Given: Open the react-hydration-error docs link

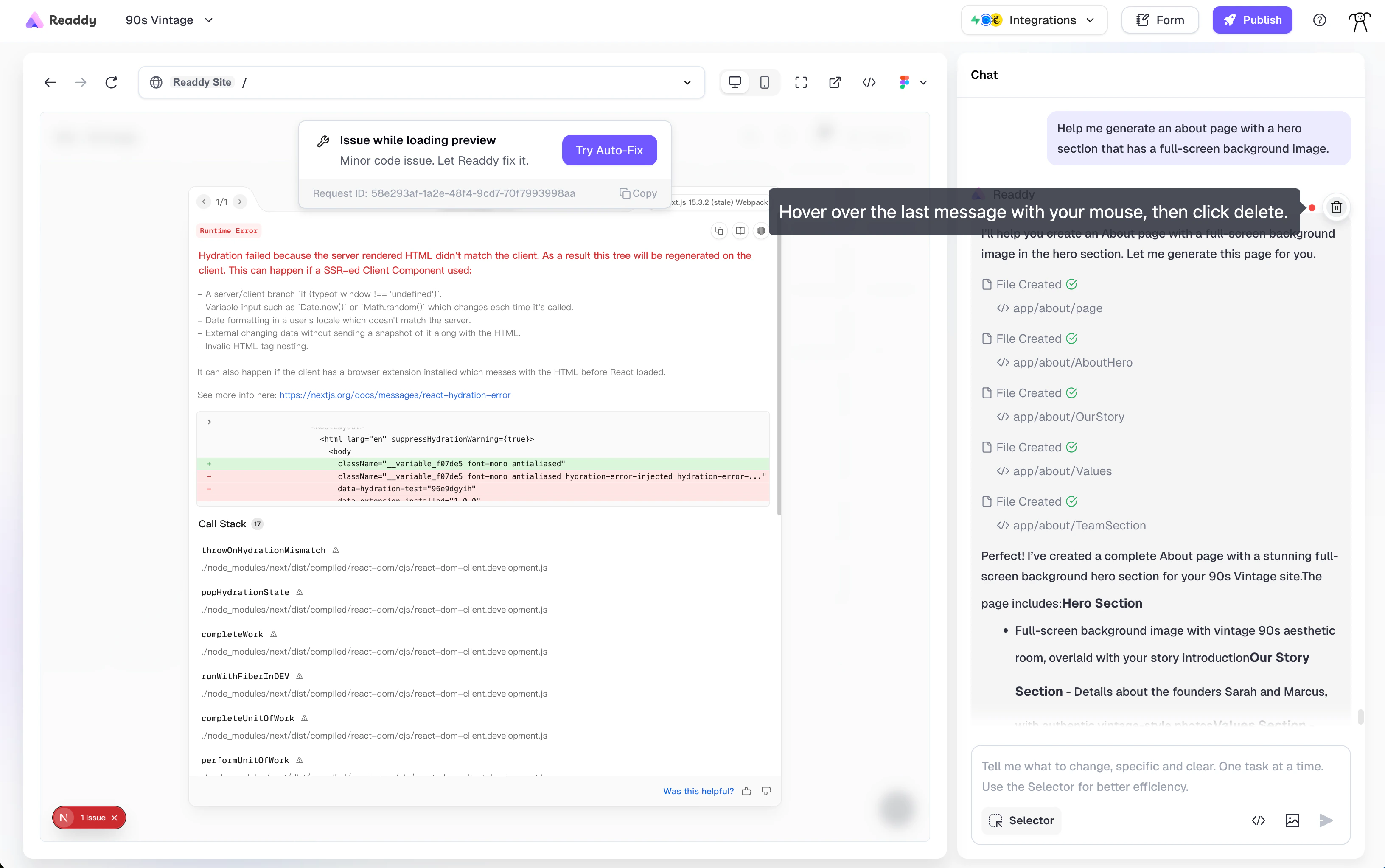Looking at the screenshot, I should click(x=395, y=395).
